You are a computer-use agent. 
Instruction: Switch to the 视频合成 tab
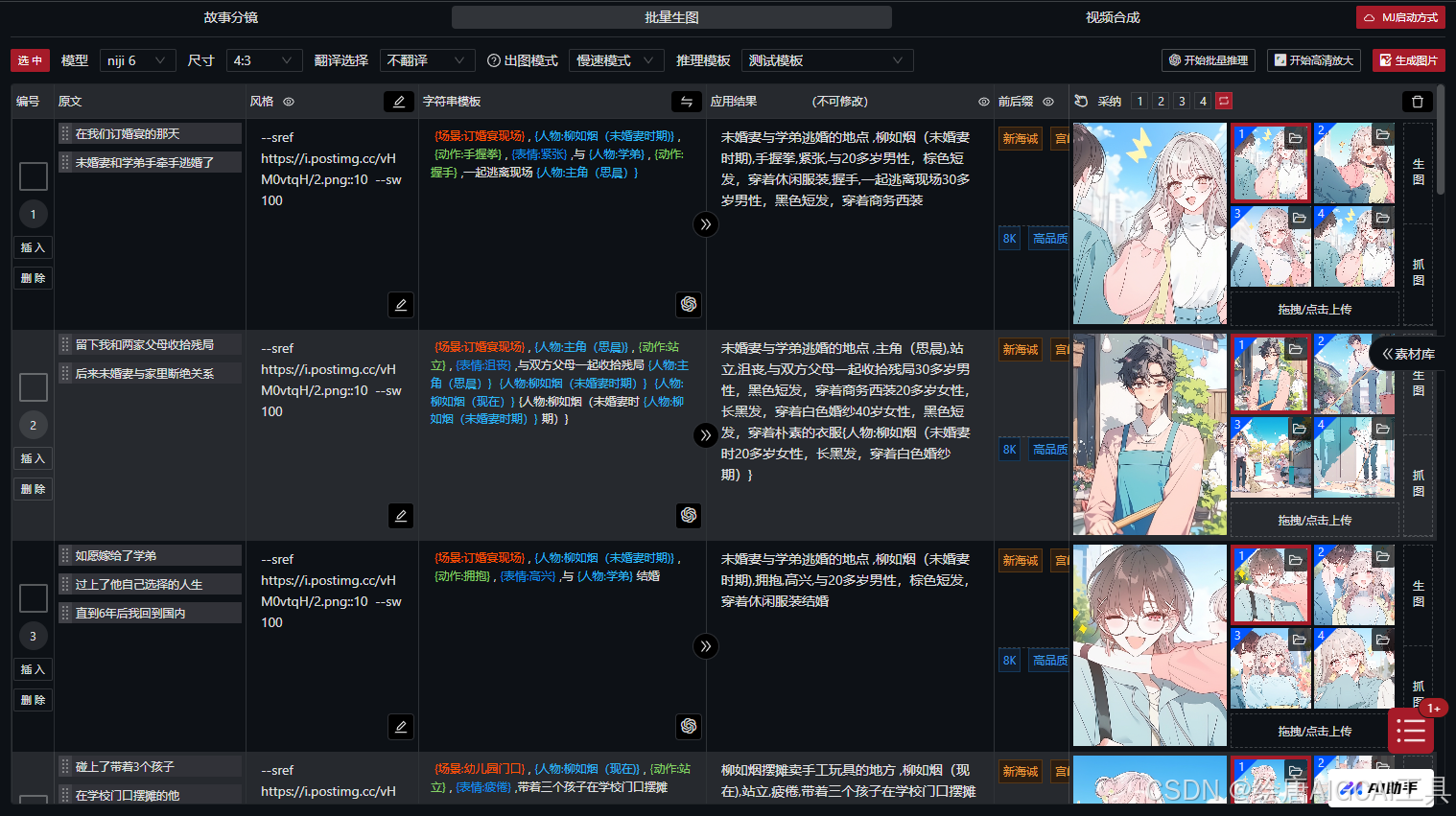[x=1113, y=17]
